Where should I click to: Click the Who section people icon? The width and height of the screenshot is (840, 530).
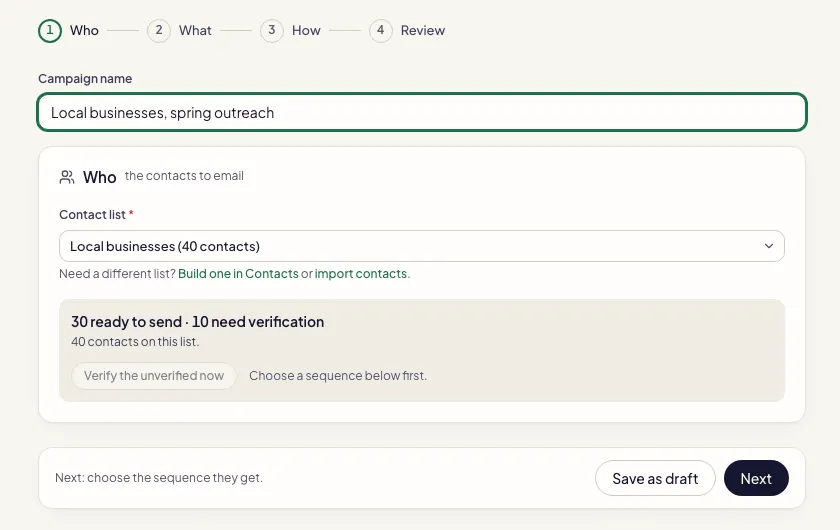click(x=67, y=177)
